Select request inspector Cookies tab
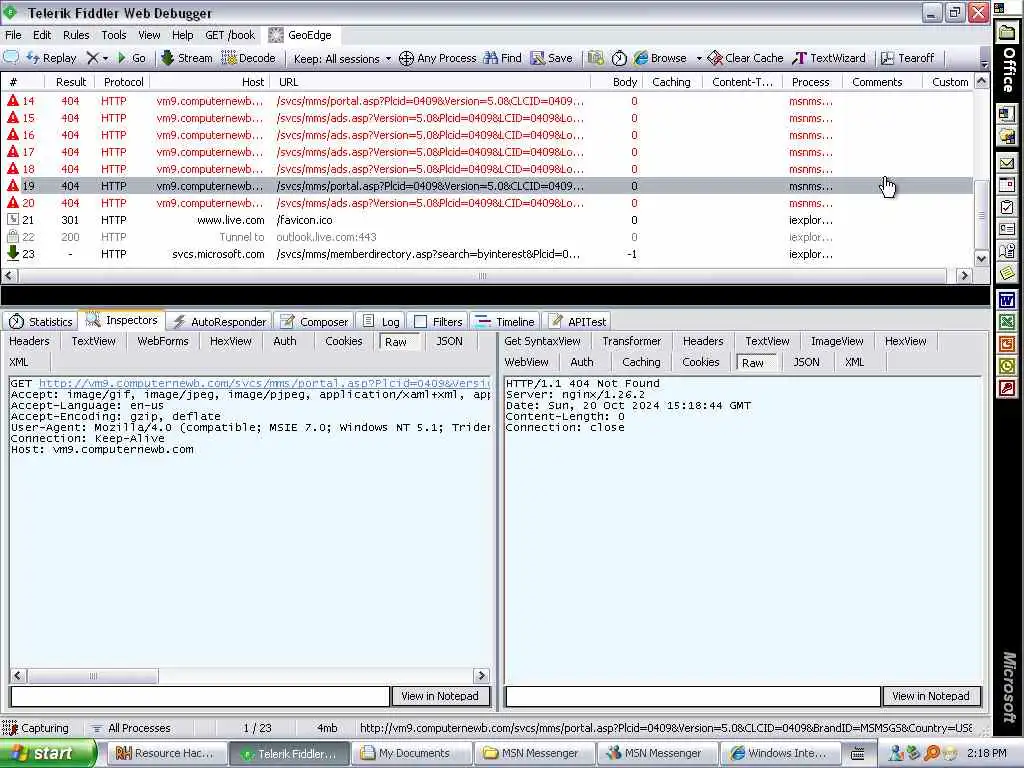 (344, 341)
